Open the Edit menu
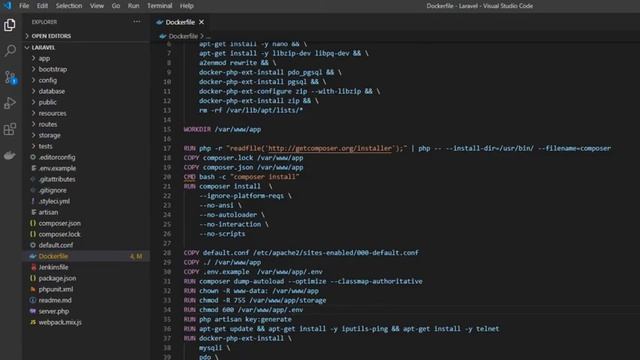This screenshot has height=360, width=640. [42, 6]
